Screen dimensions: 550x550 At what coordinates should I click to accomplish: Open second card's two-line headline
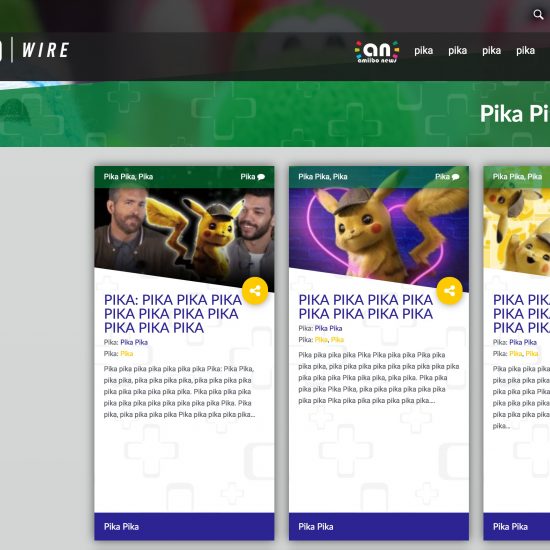click(x=365, y=307)
